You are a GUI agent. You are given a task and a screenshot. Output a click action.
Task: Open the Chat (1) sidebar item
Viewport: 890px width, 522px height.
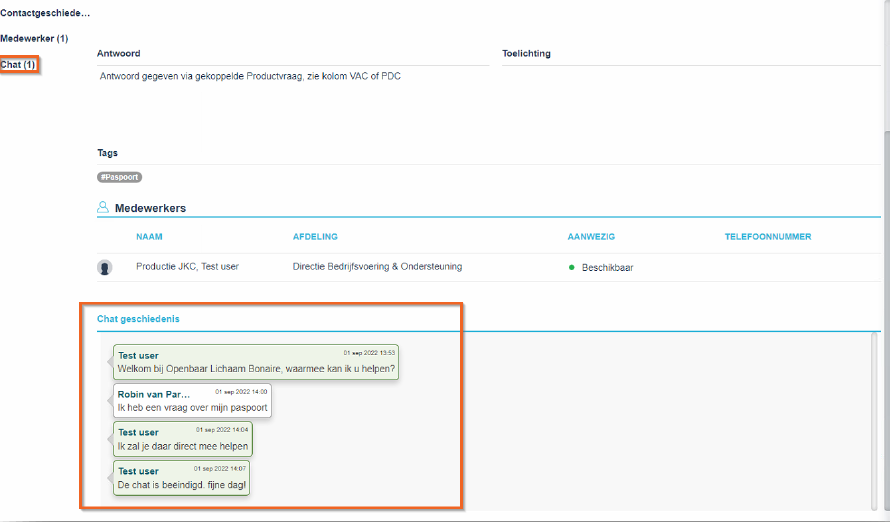click(x=18, y=65)
